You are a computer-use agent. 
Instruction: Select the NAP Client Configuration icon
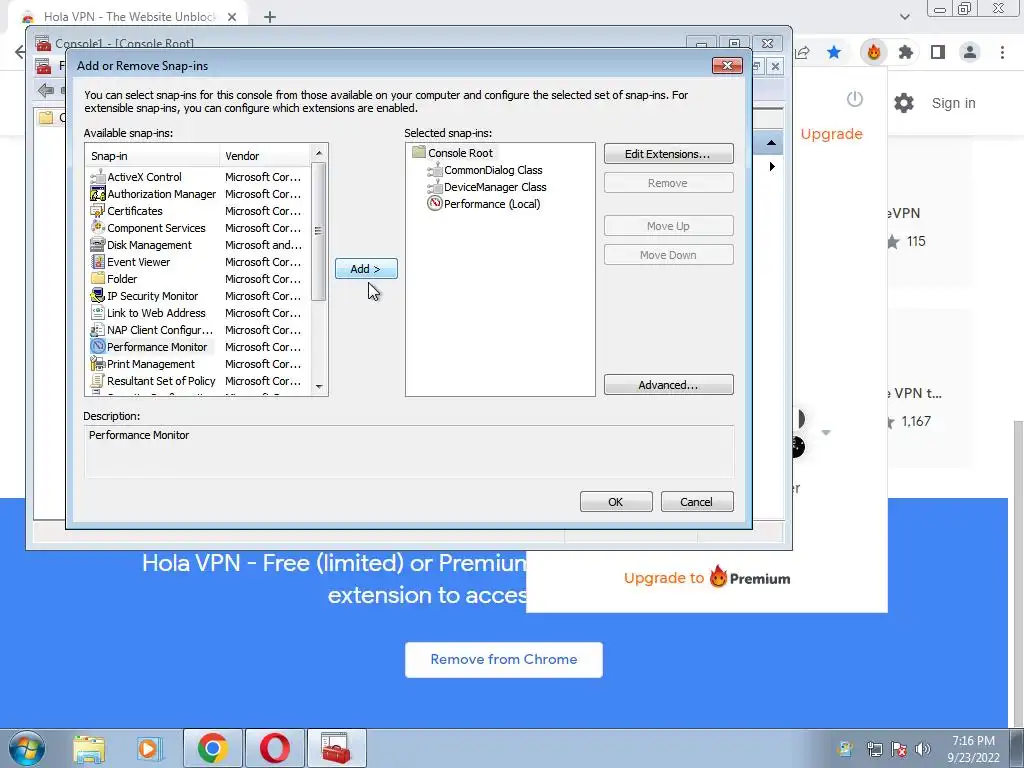pyautogui.click(x=98, y=330)
